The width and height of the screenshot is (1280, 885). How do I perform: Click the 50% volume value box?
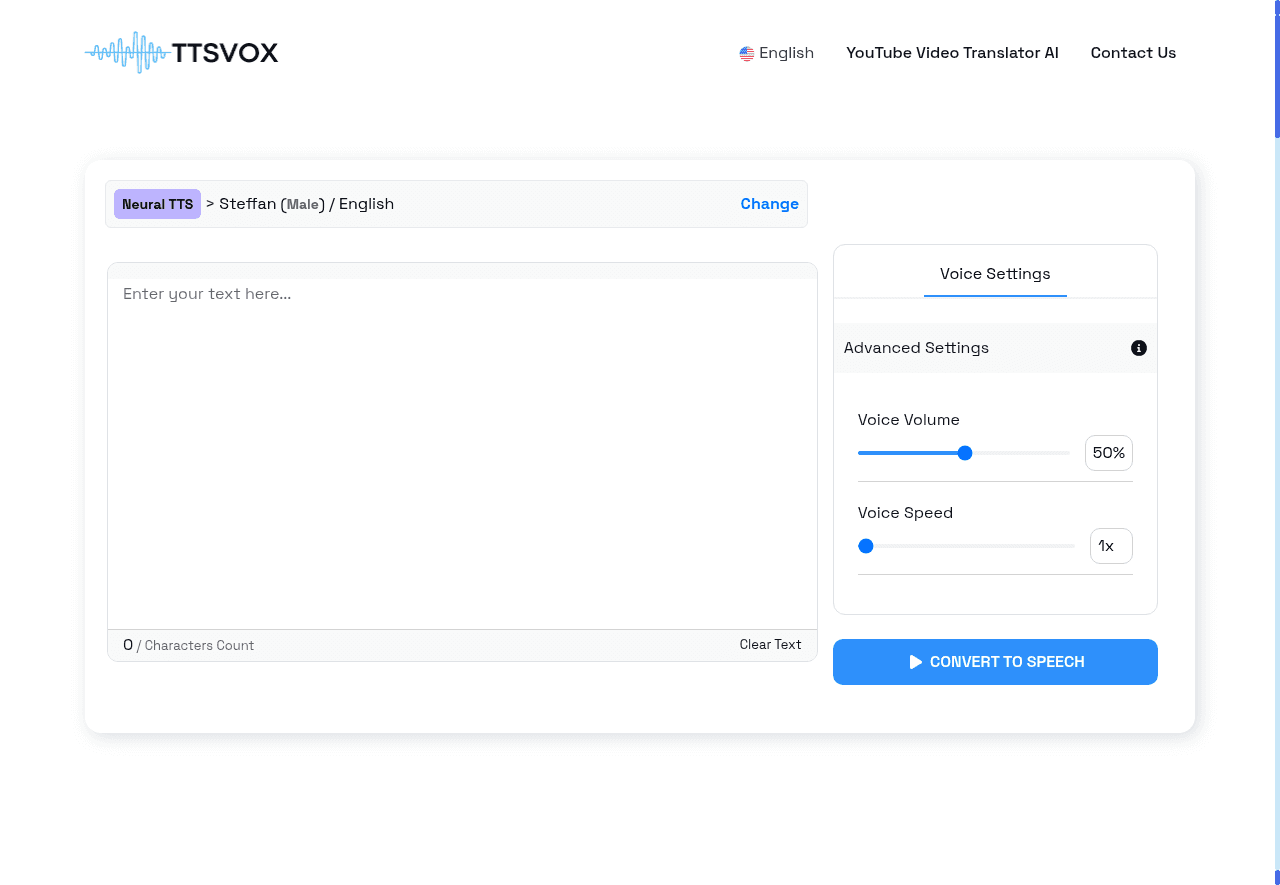tap(1108, 452)
